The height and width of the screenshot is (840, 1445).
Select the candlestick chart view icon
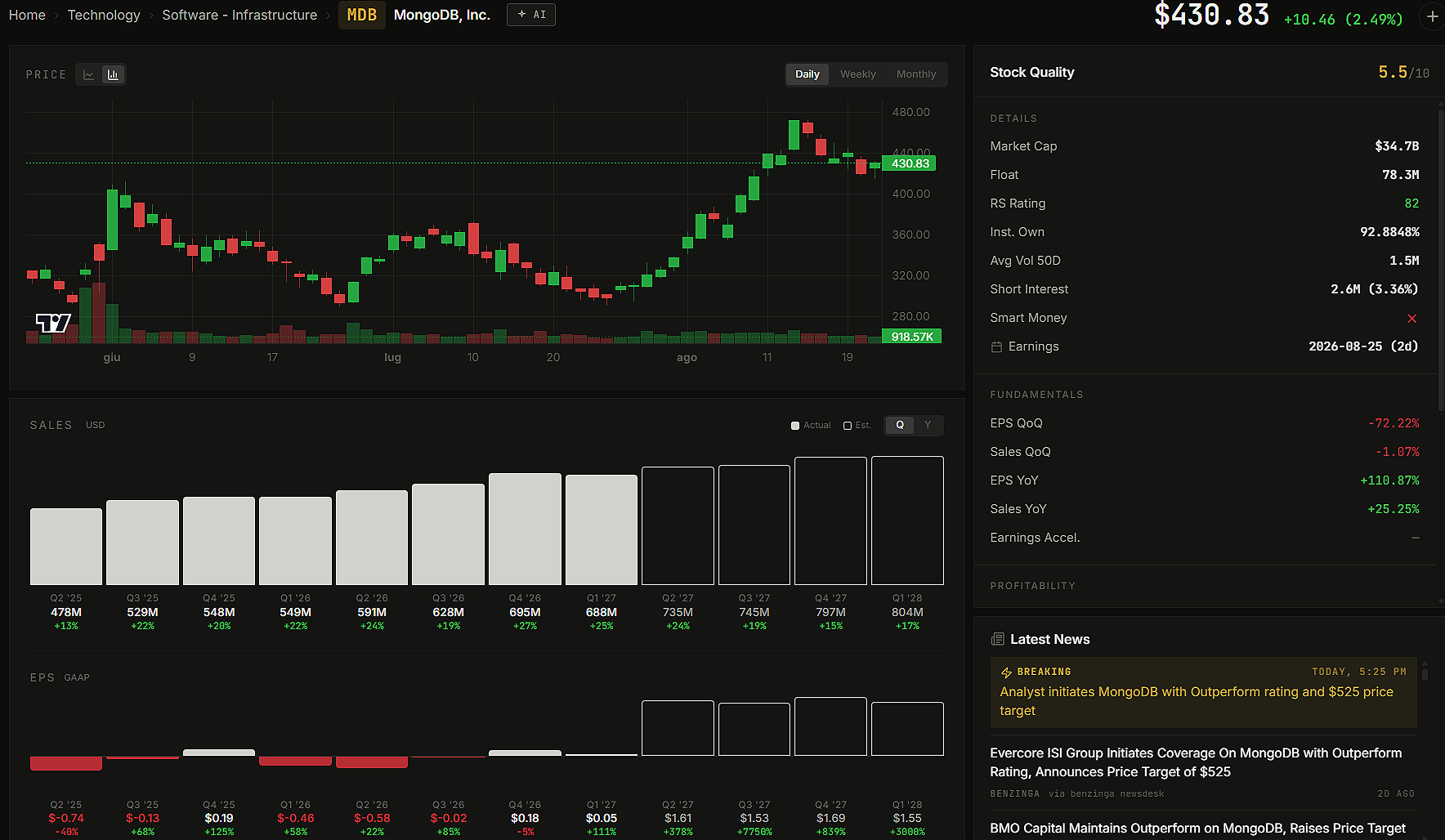113,74
